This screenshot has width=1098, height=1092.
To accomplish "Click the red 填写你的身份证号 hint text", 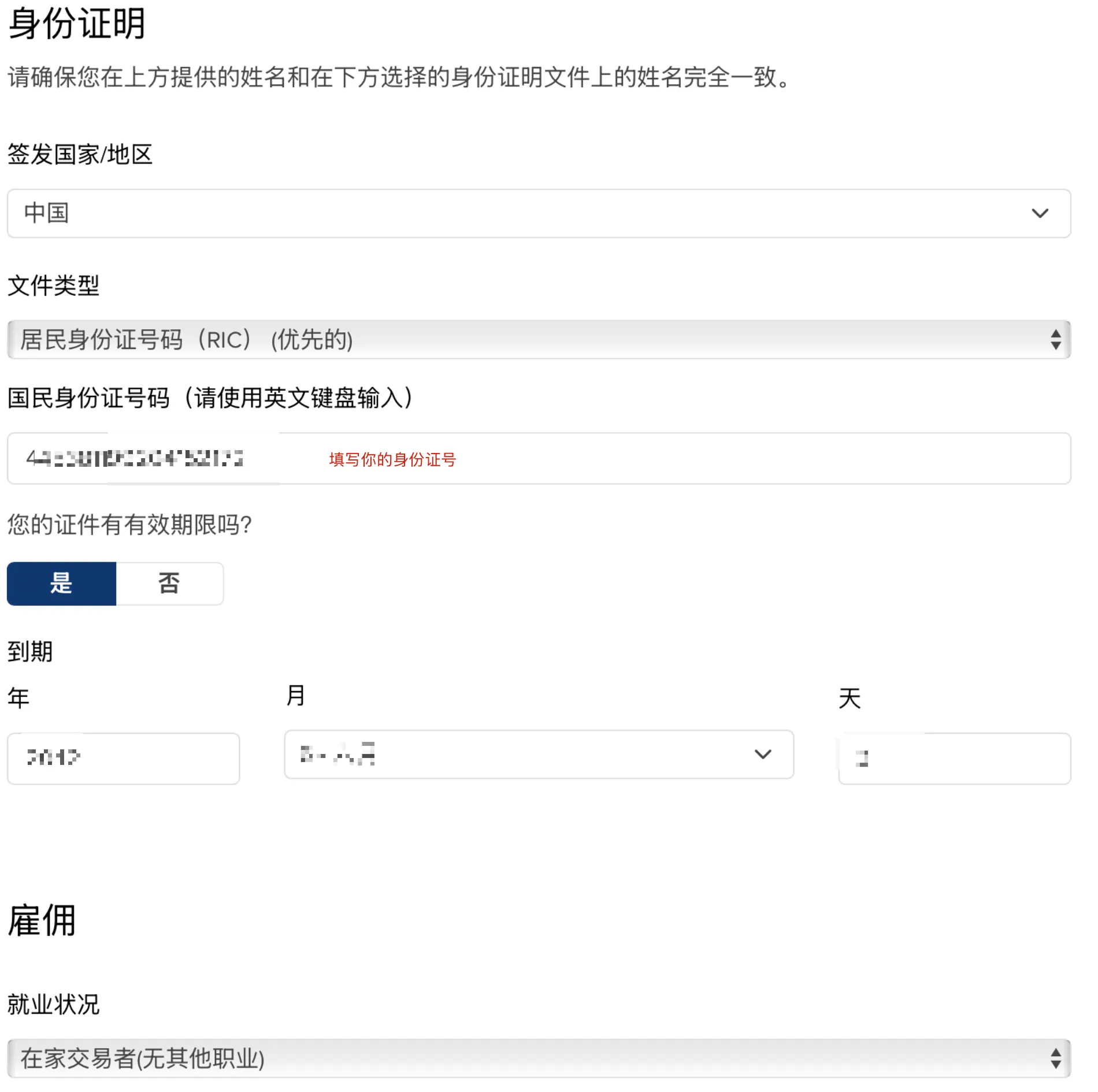I will (392, 460).
